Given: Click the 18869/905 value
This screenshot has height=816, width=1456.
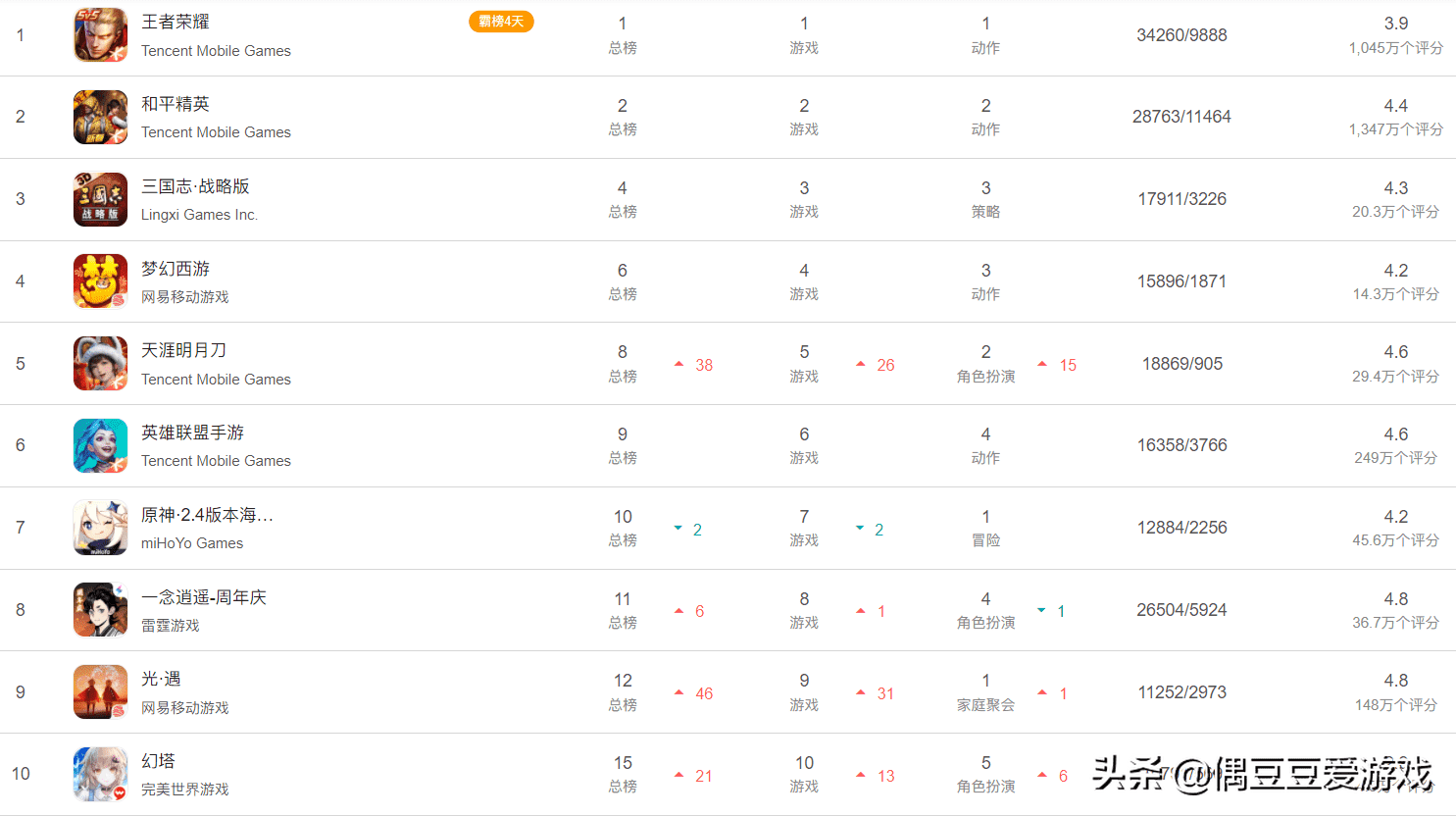Looking at the screenshot, I should [x=1181, y=364].
